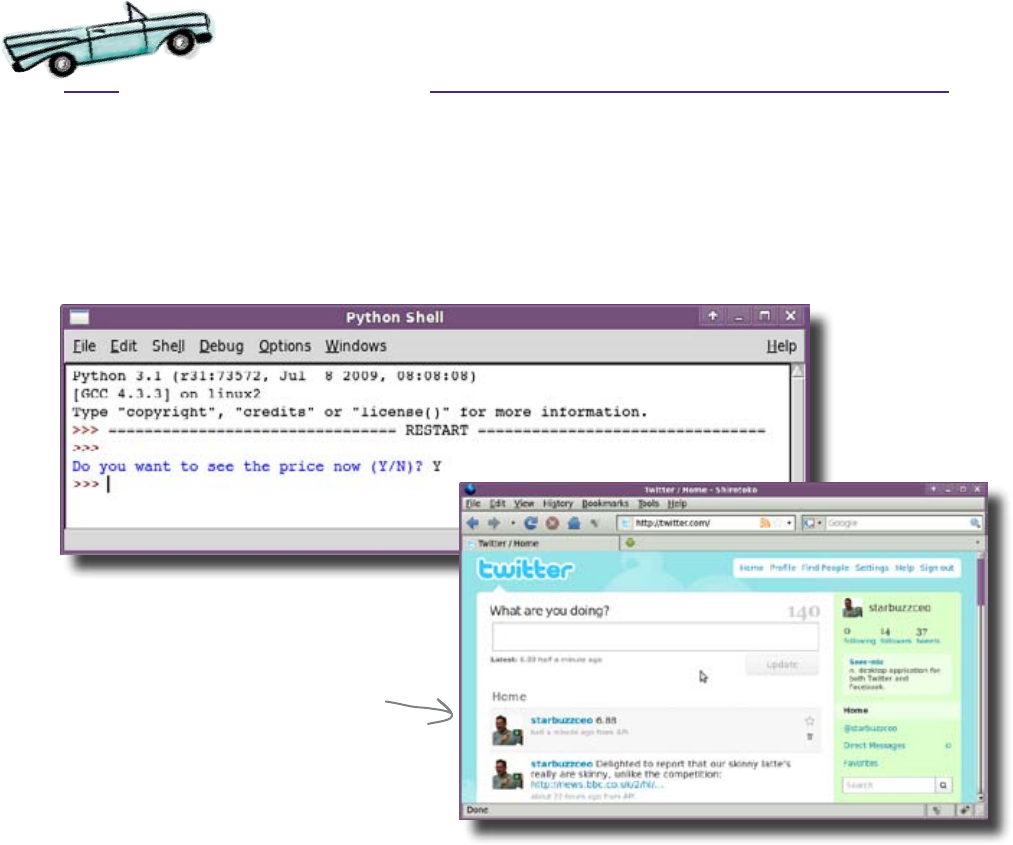Click the following count in the profile sidebar

pos(859,636)
